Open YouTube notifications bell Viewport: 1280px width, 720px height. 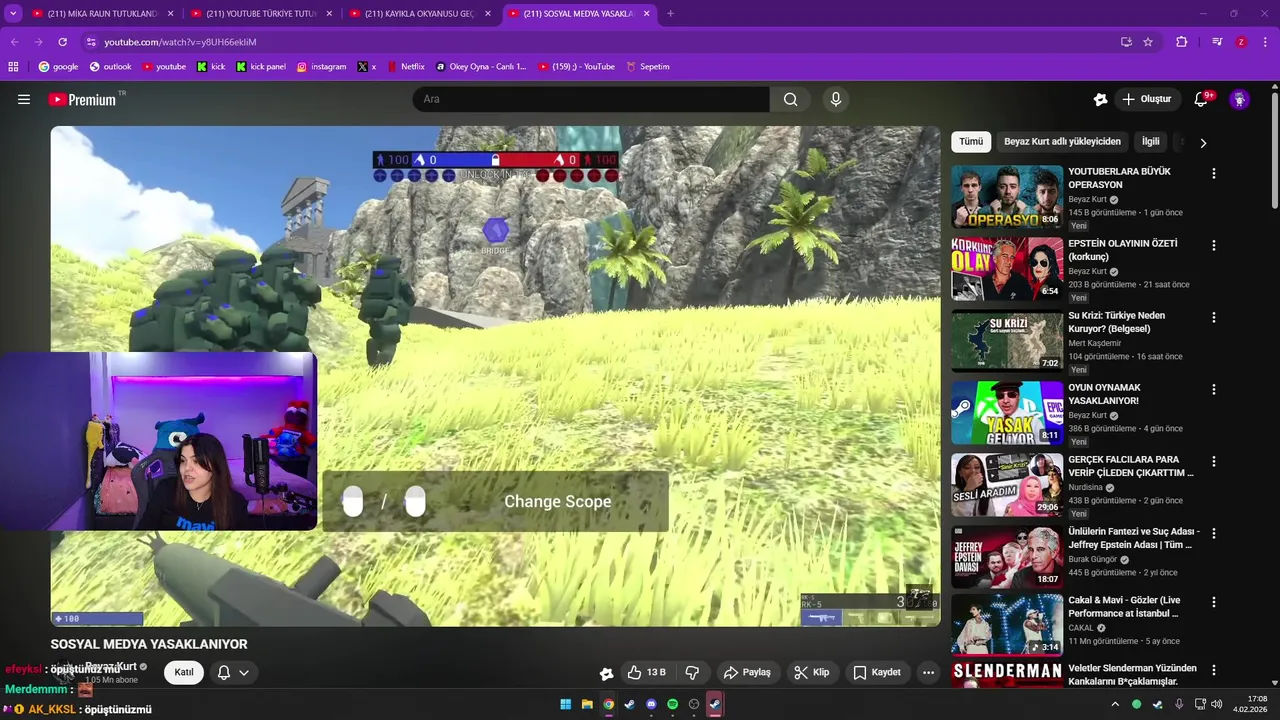coord(1201,99)
